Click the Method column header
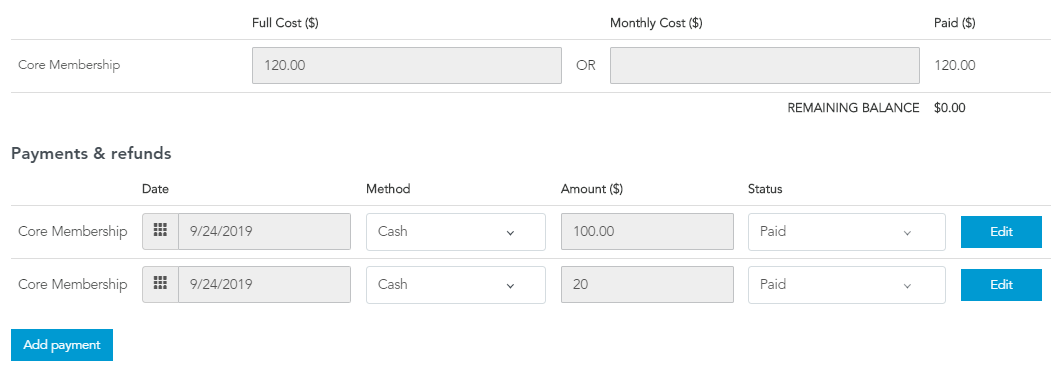Viewport: 1062px width, 377px height. coord(388,189)
